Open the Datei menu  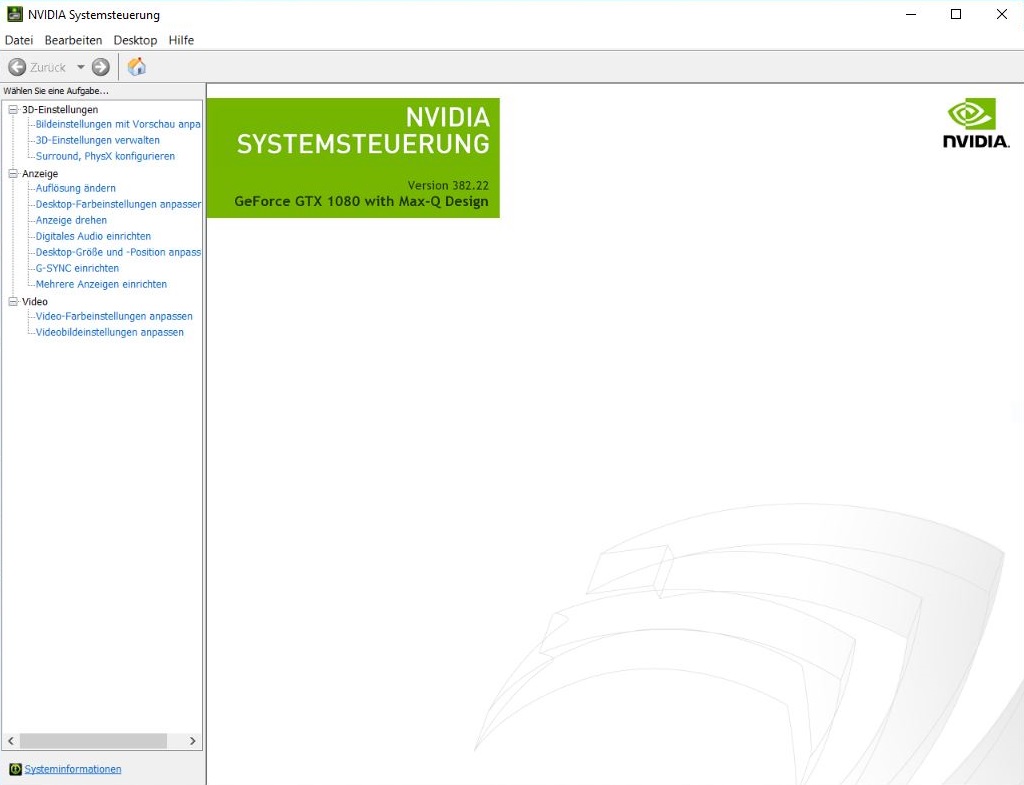[x=19, y=40]
